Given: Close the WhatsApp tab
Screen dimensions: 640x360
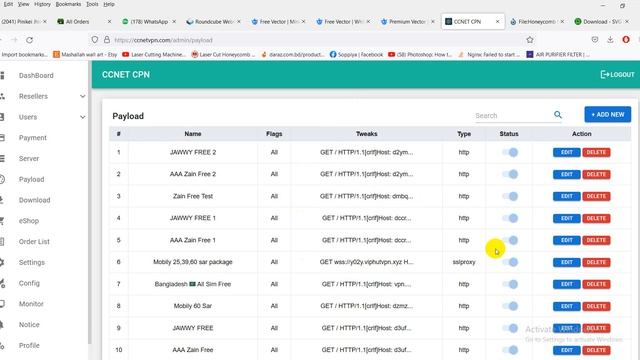Looking at the screenshot, I should pos(174,21).
